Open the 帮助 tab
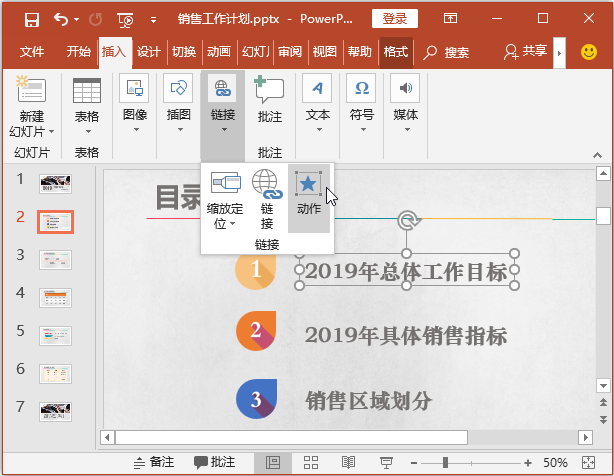The width and height of the screenshot is (614, 476). coord(359,51)
